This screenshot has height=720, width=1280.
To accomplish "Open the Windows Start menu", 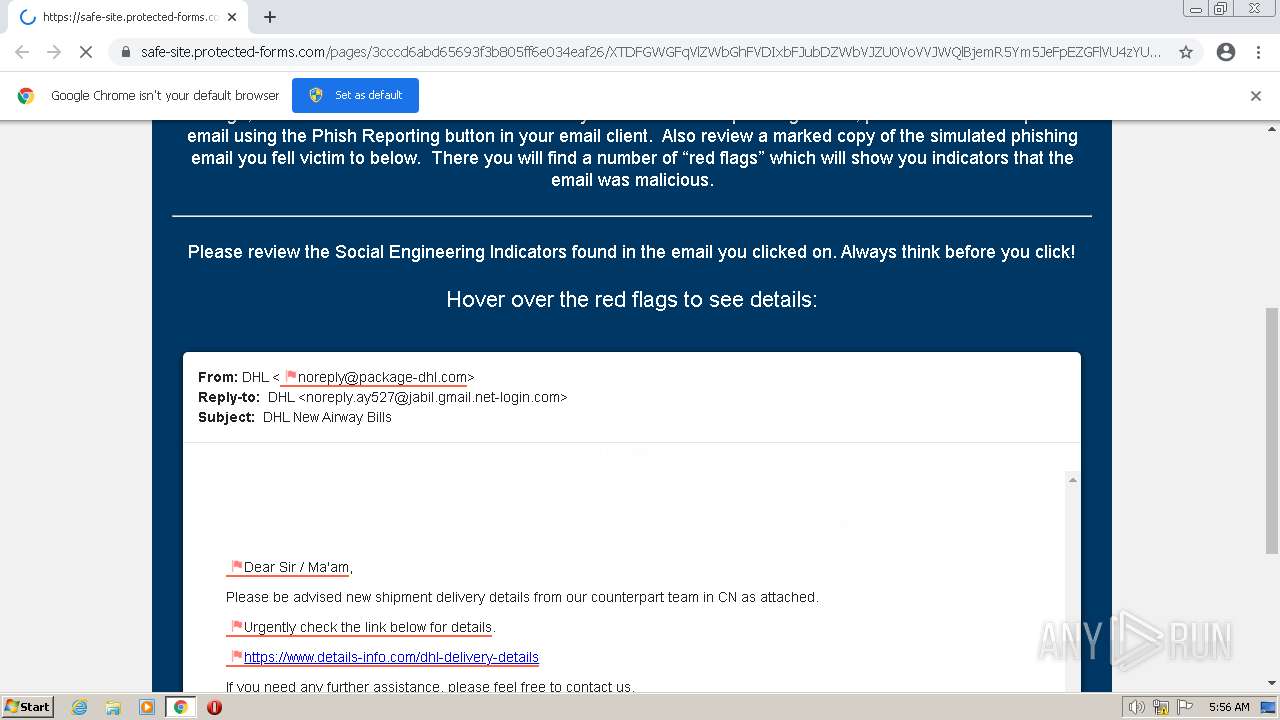I will 27,706.
